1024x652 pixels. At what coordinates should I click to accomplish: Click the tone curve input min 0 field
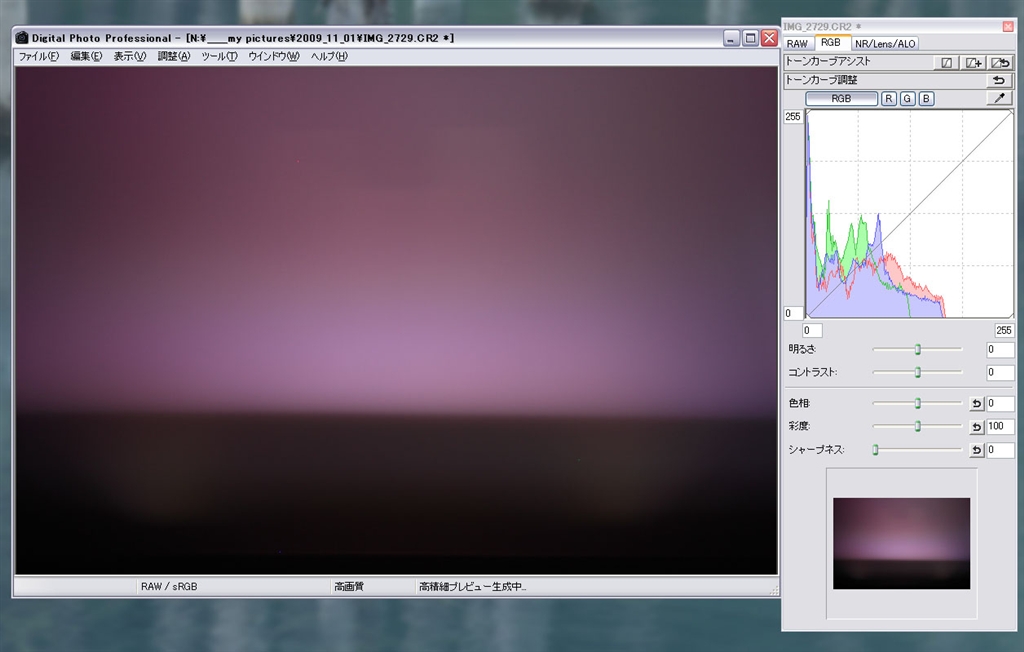click(x=812, y=331)
